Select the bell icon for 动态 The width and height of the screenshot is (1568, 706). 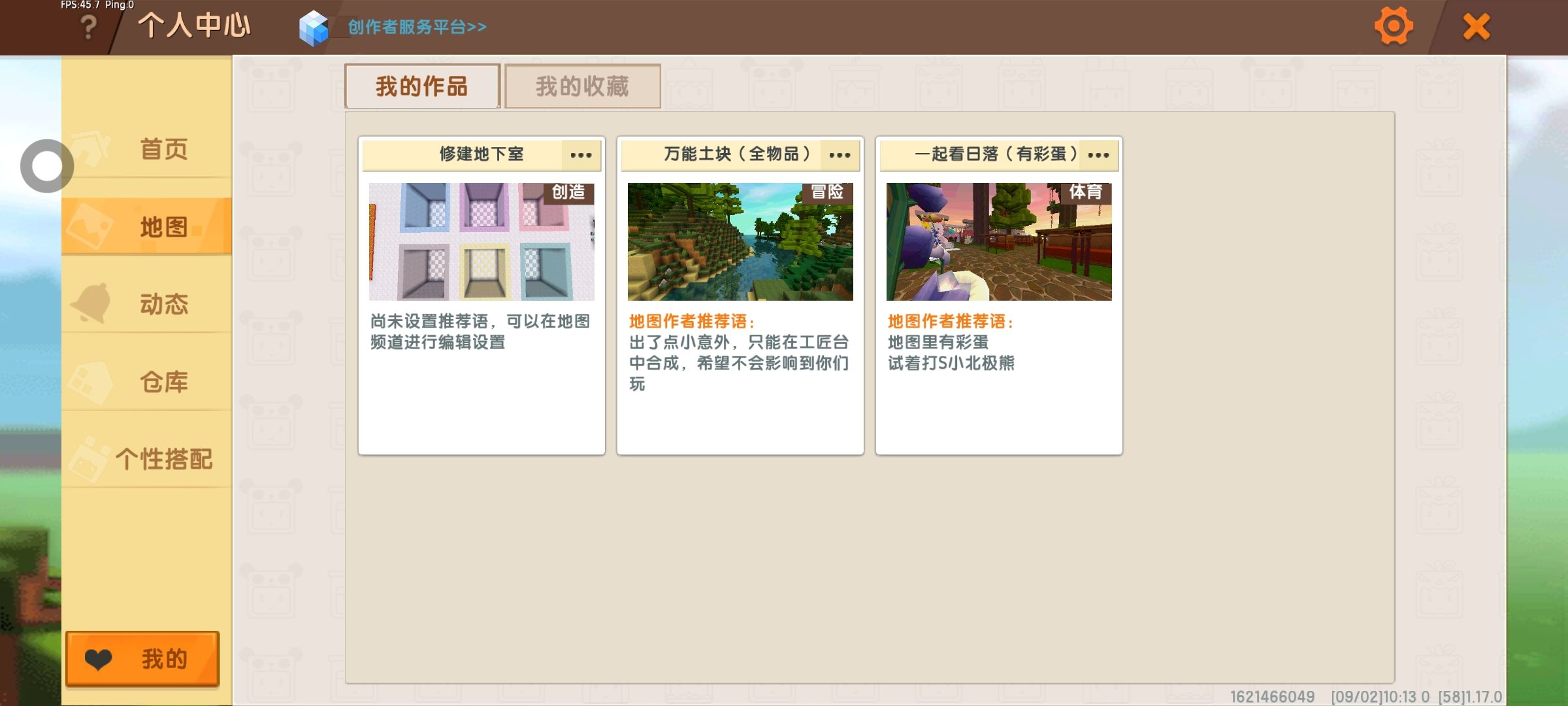tap(92, 303)
